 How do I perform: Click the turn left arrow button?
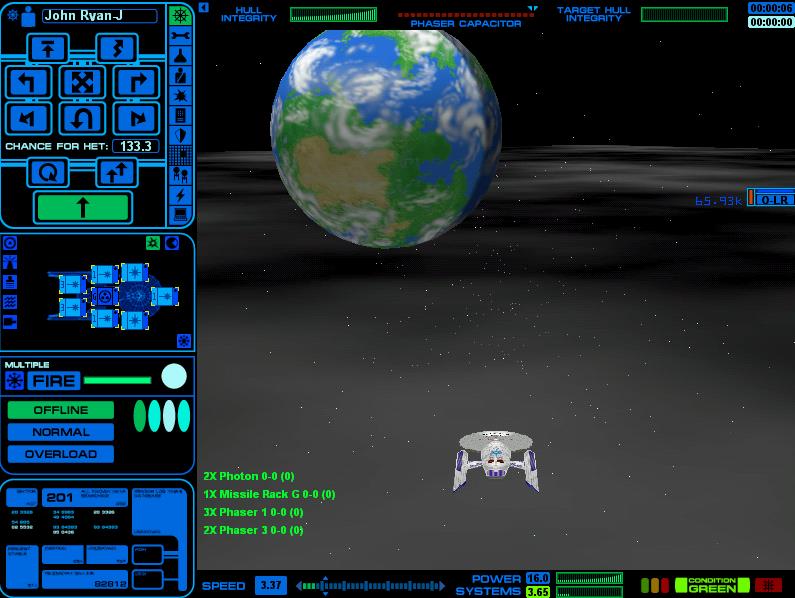pyautogui.click(x=28, y=82)
